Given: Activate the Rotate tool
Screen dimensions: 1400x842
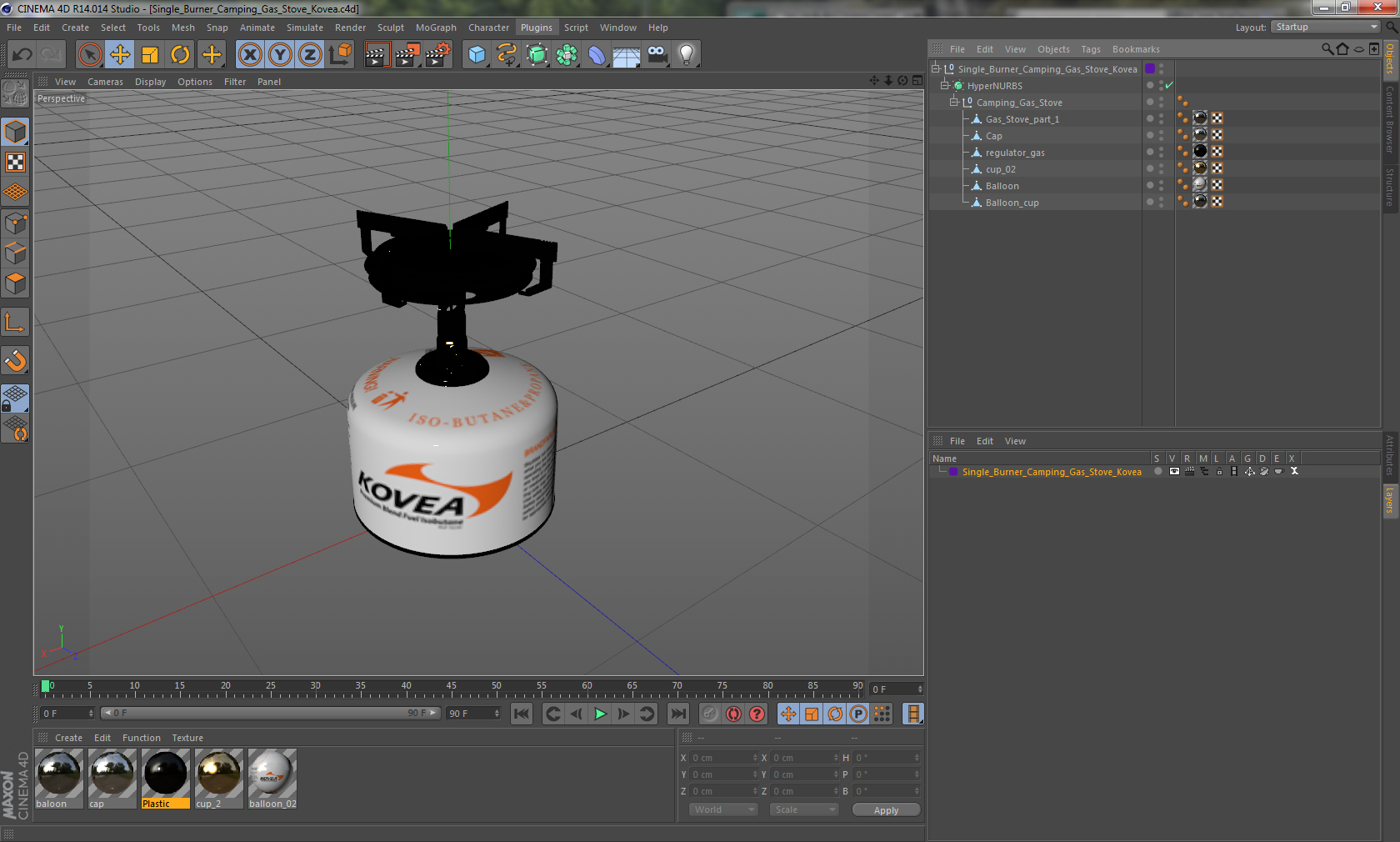Looking at the screenshot, I should point(180,55).
